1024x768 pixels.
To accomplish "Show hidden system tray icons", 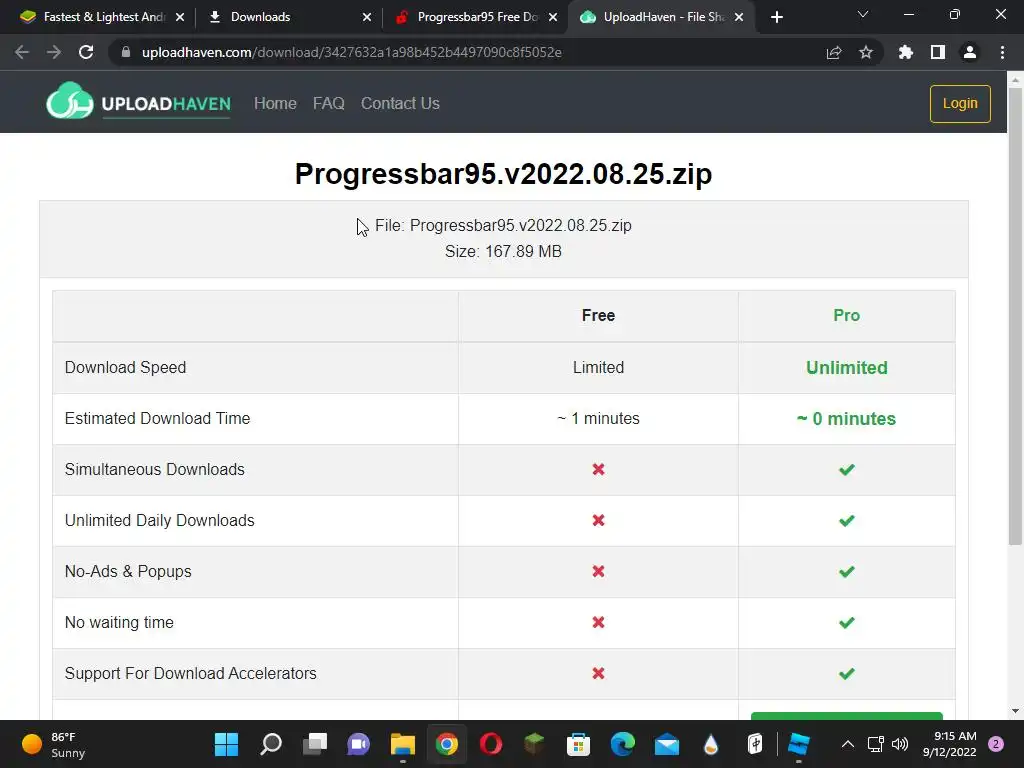I will click(848, 744).
